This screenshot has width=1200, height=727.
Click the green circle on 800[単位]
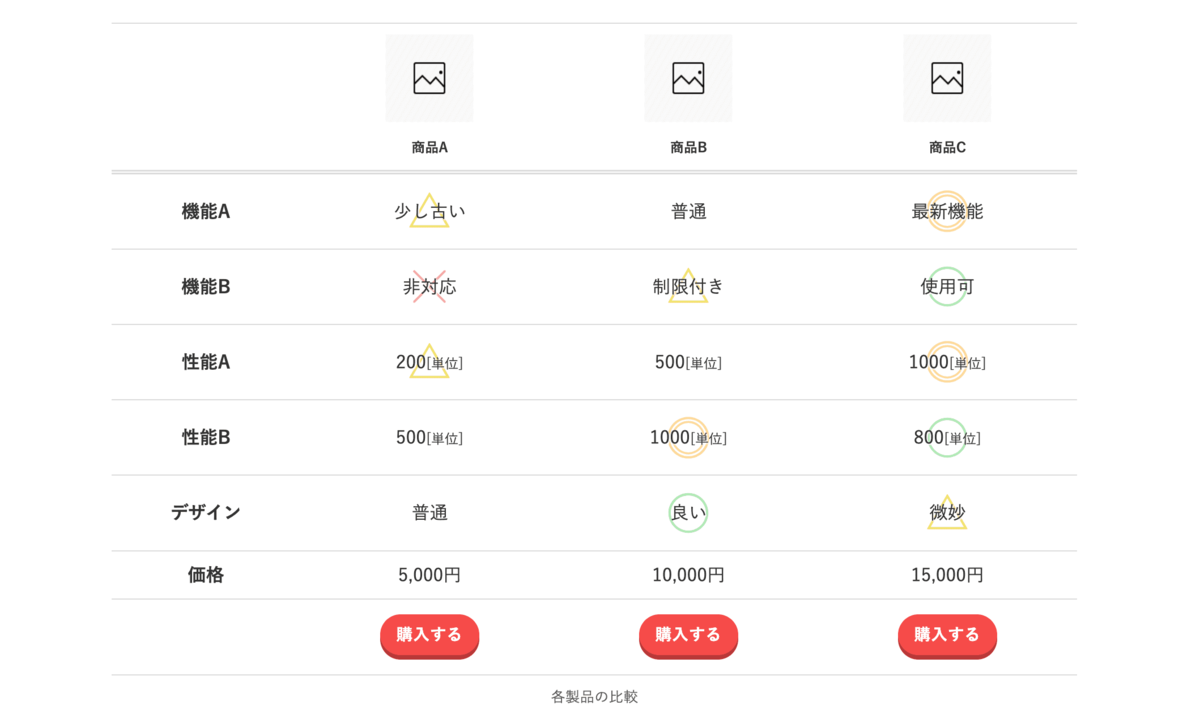[947, 438]
